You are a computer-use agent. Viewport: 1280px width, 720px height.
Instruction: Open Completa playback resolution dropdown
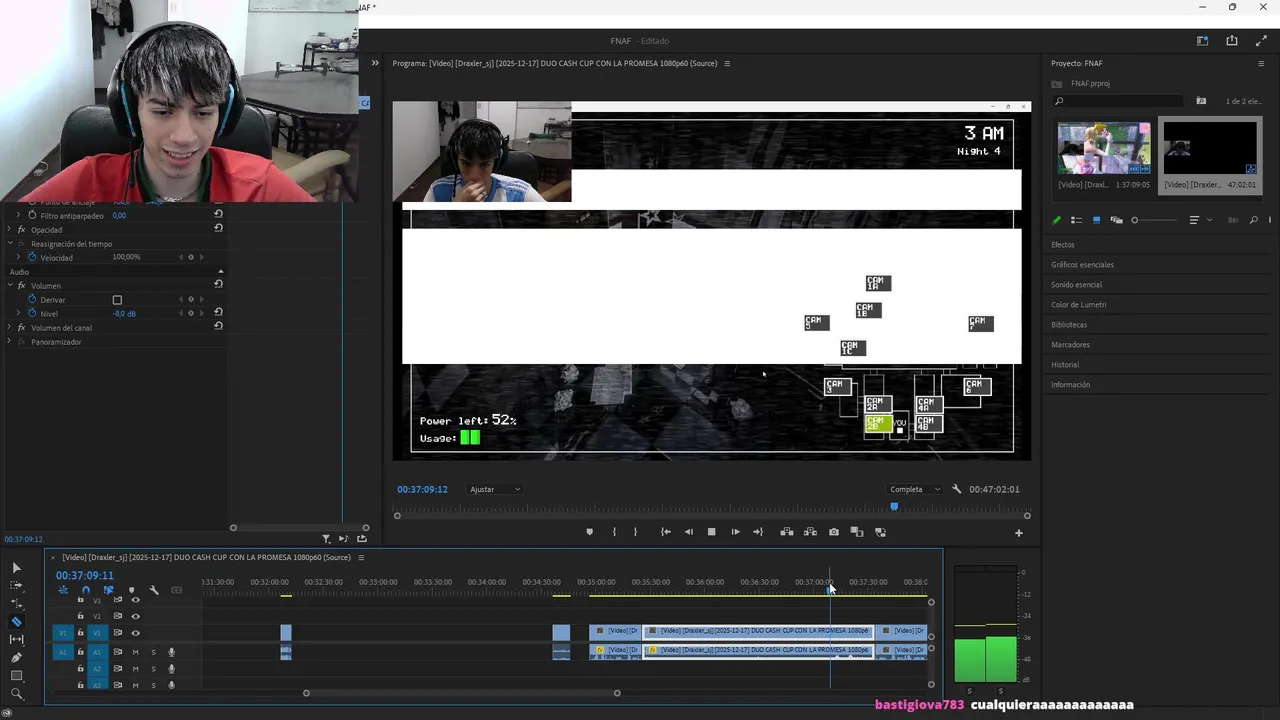[915, 489]
